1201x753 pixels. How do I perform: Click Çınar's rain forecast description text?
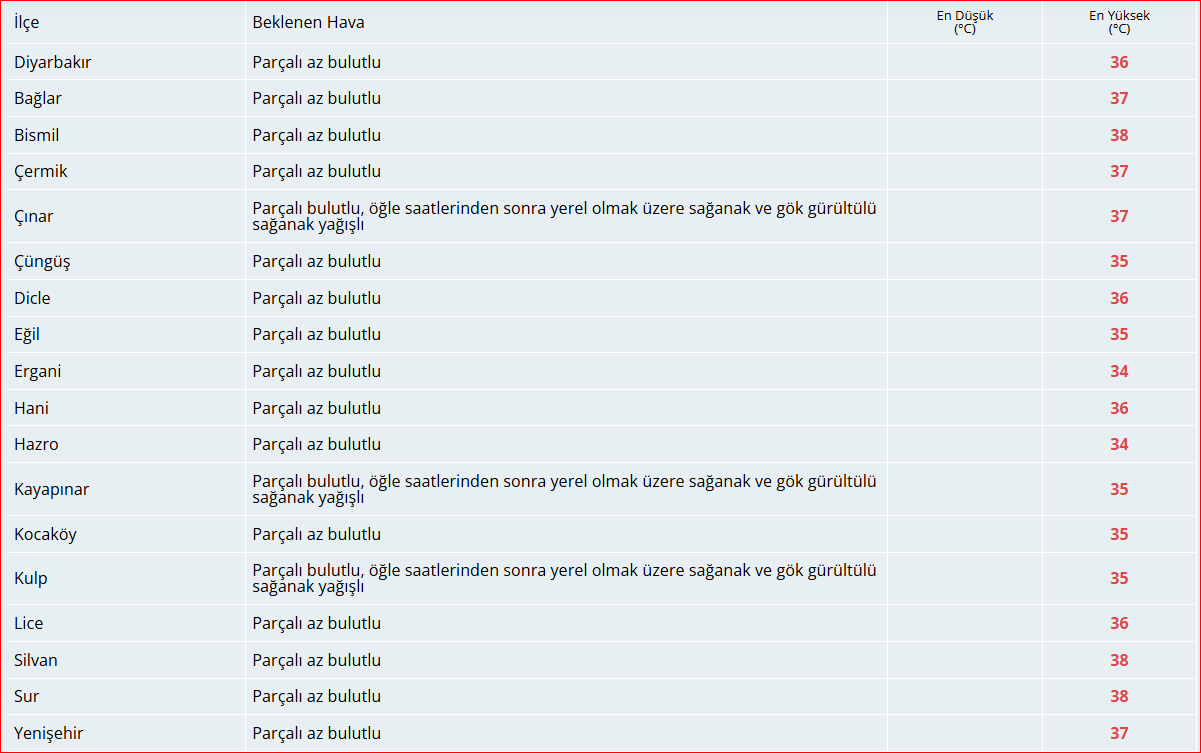point(565,216)
